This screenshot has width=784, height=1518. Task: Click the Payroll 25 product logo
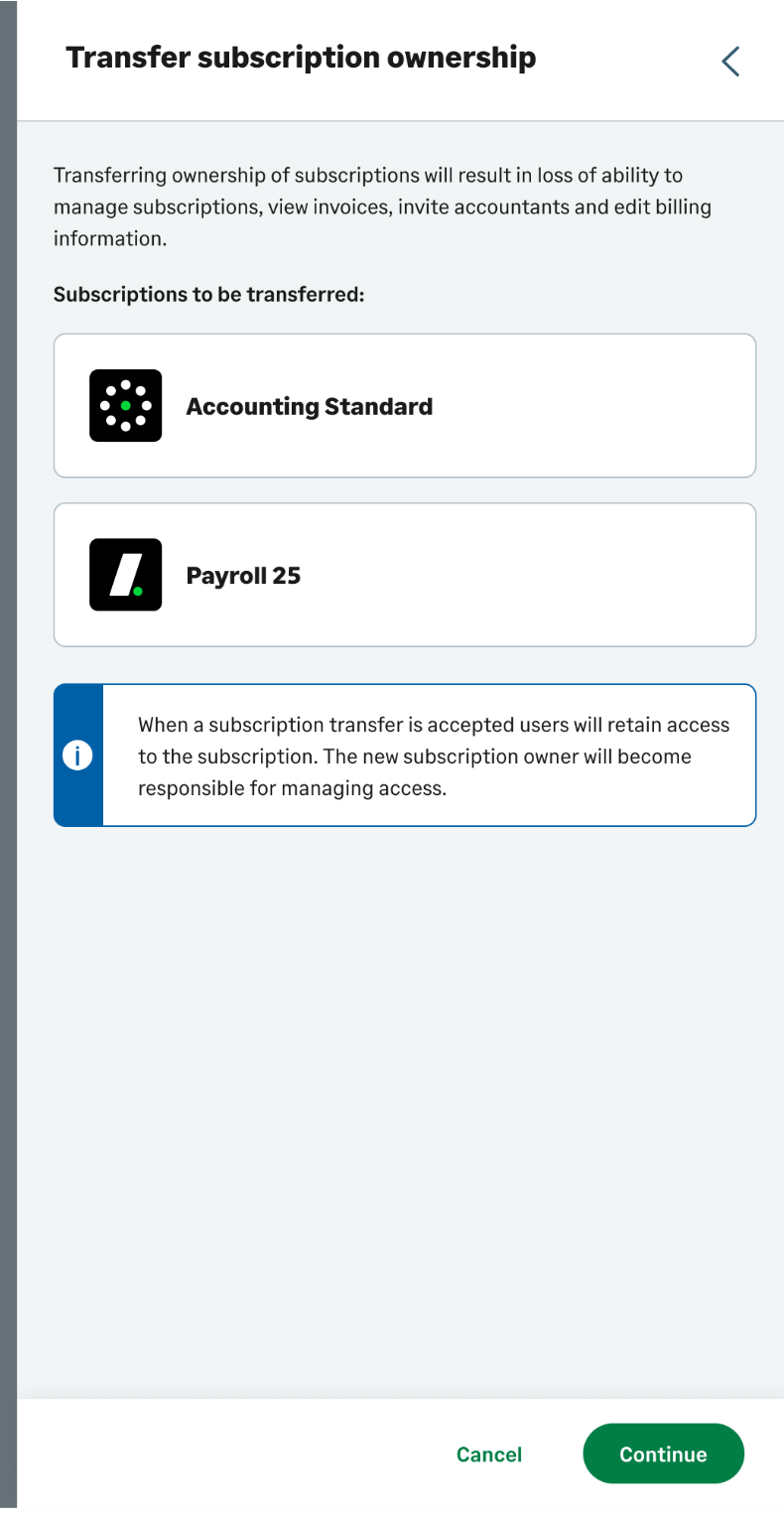point(125,575)
